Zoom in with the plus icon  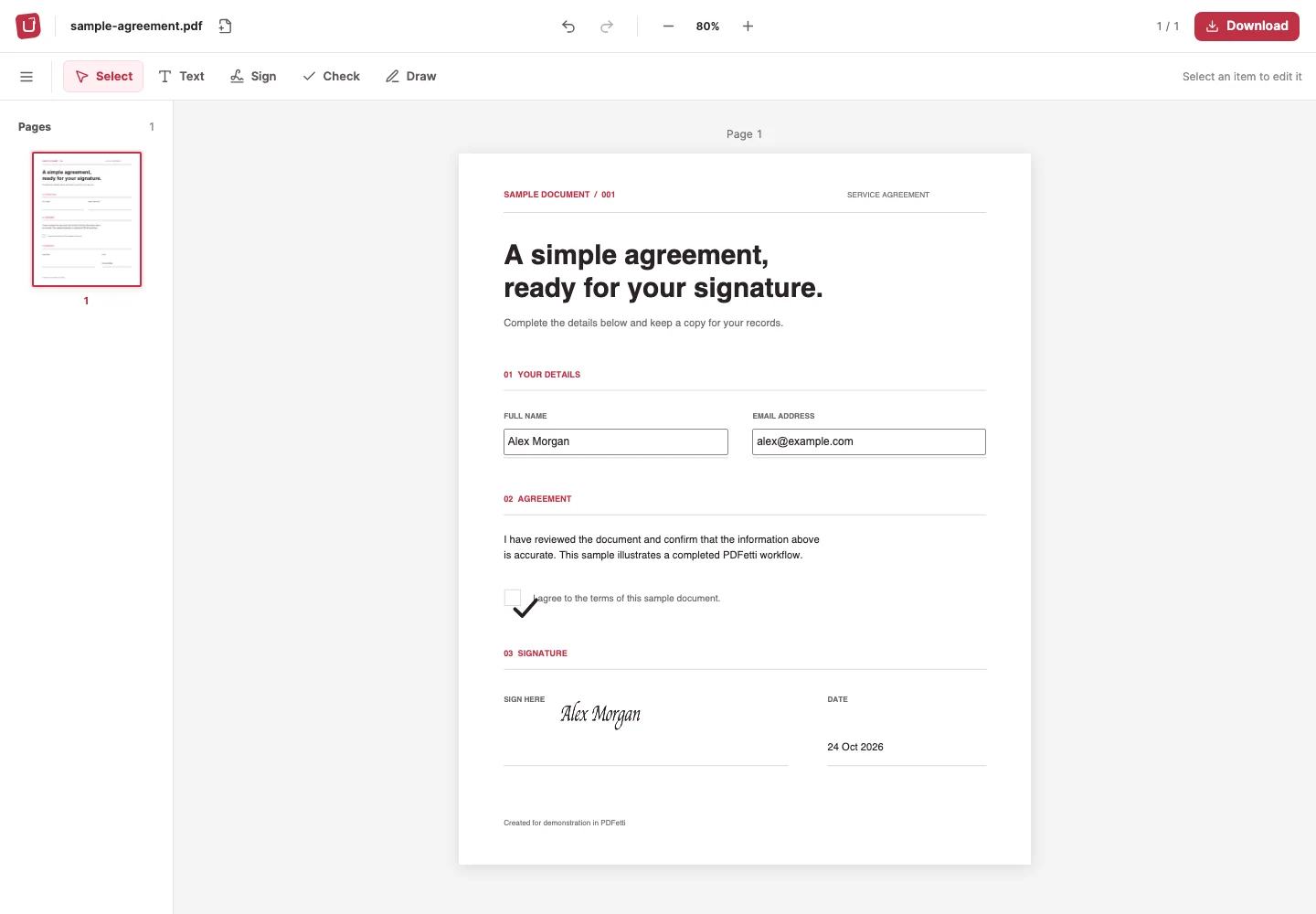click(x=748, y=27)
